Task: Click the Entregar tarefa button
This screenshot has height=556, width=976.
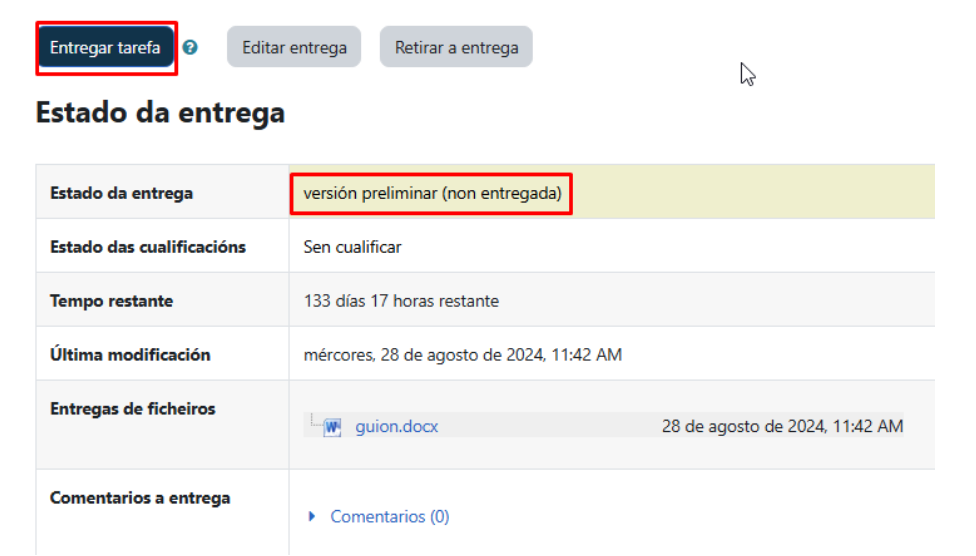Action: [x=105, y=48]
